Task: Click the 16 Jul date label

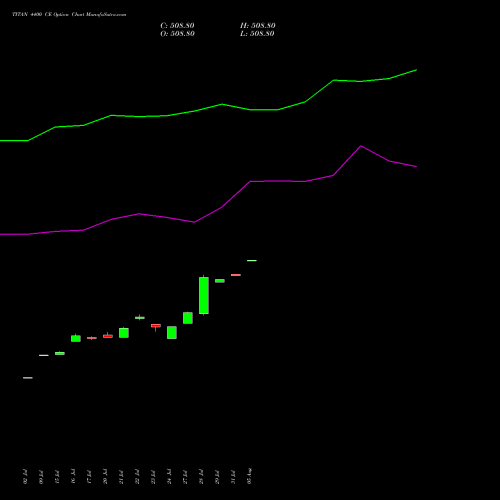Action: (73, 477)
